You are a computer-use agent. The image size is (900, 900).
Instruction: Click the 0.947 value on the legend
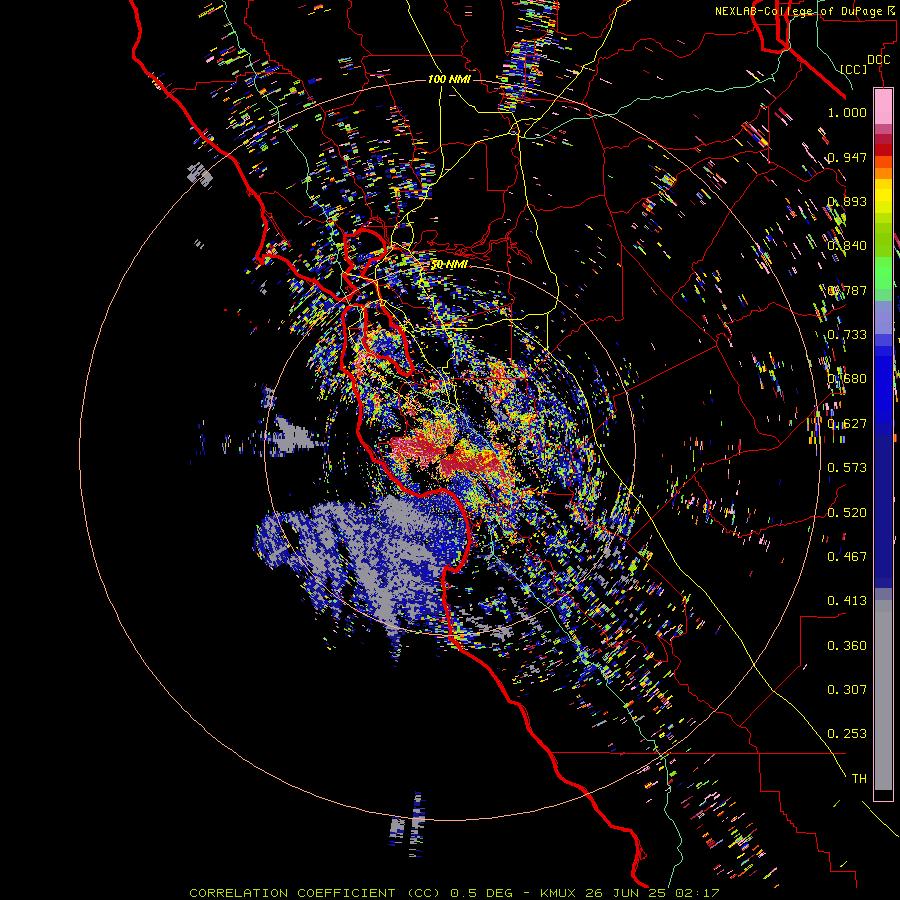pyautogui.click(x=847, y=157)
